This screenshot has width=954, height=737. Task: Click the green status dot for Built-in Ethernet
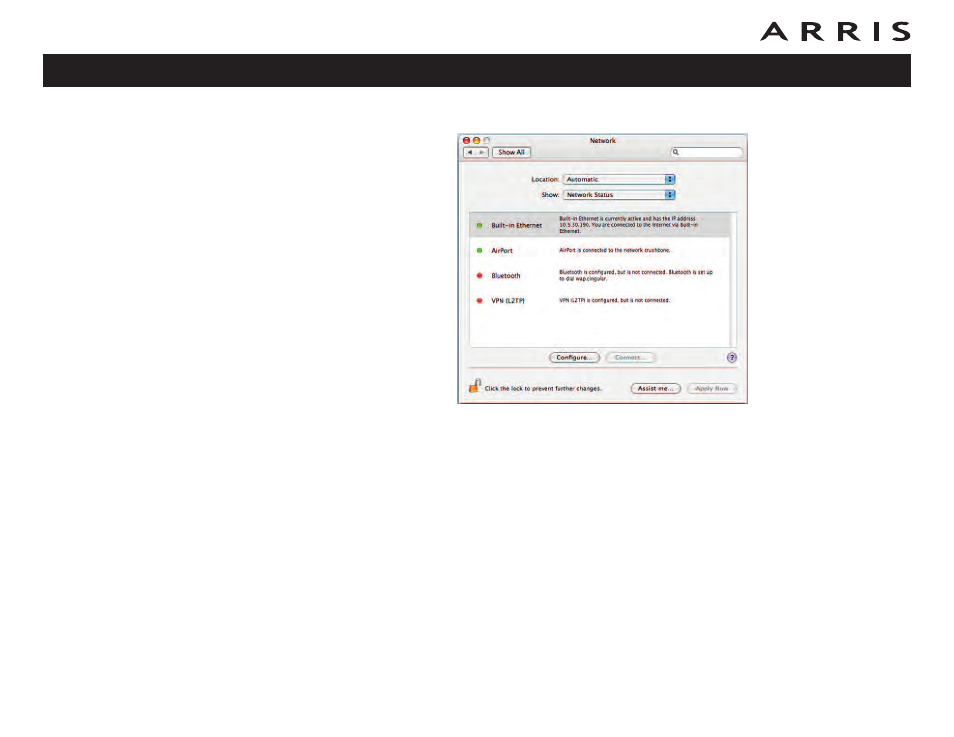479,226
